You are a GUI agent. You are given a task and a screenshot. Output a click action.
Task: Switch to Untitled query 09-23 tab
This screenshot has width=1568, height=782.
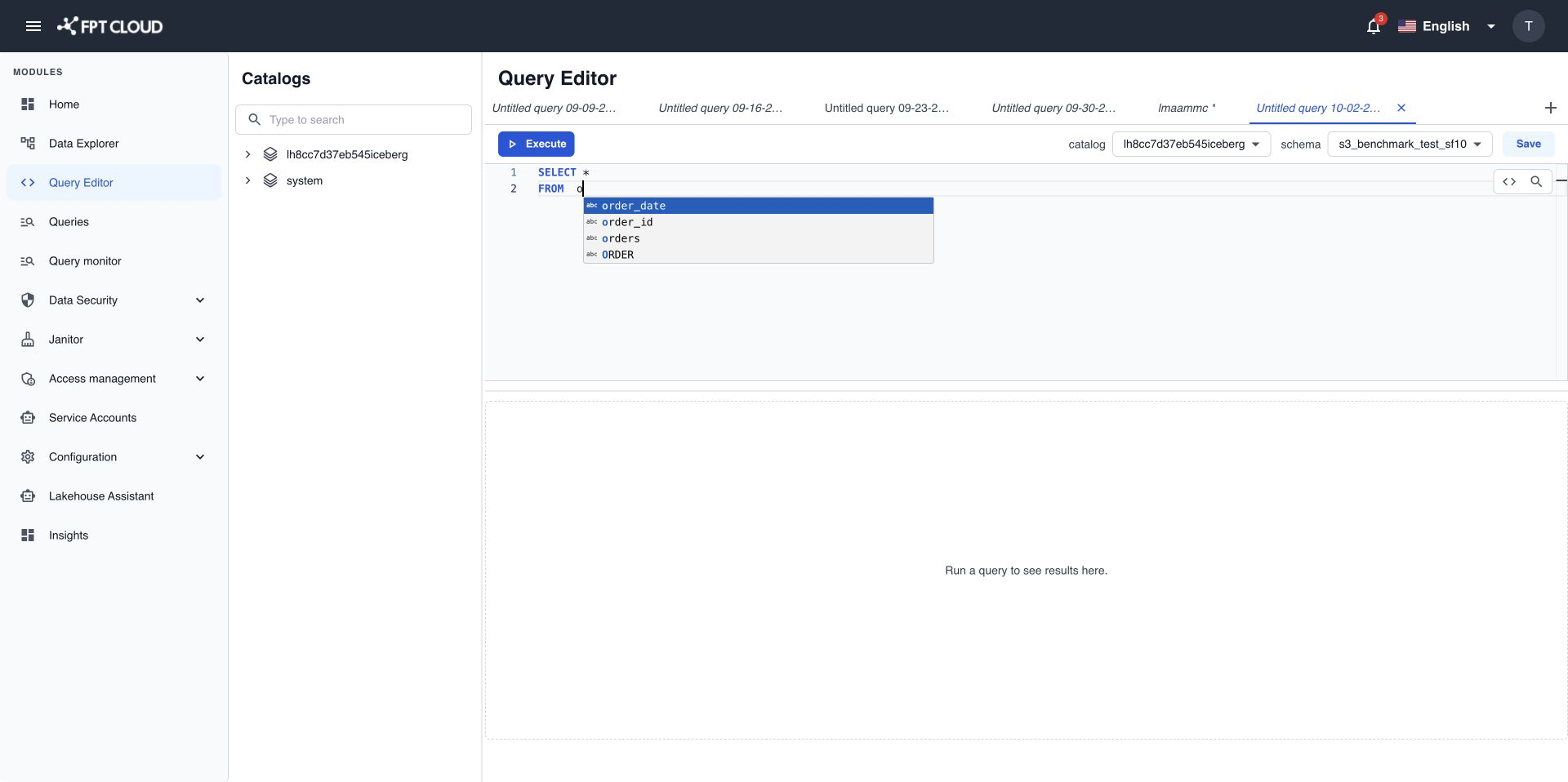887,108
